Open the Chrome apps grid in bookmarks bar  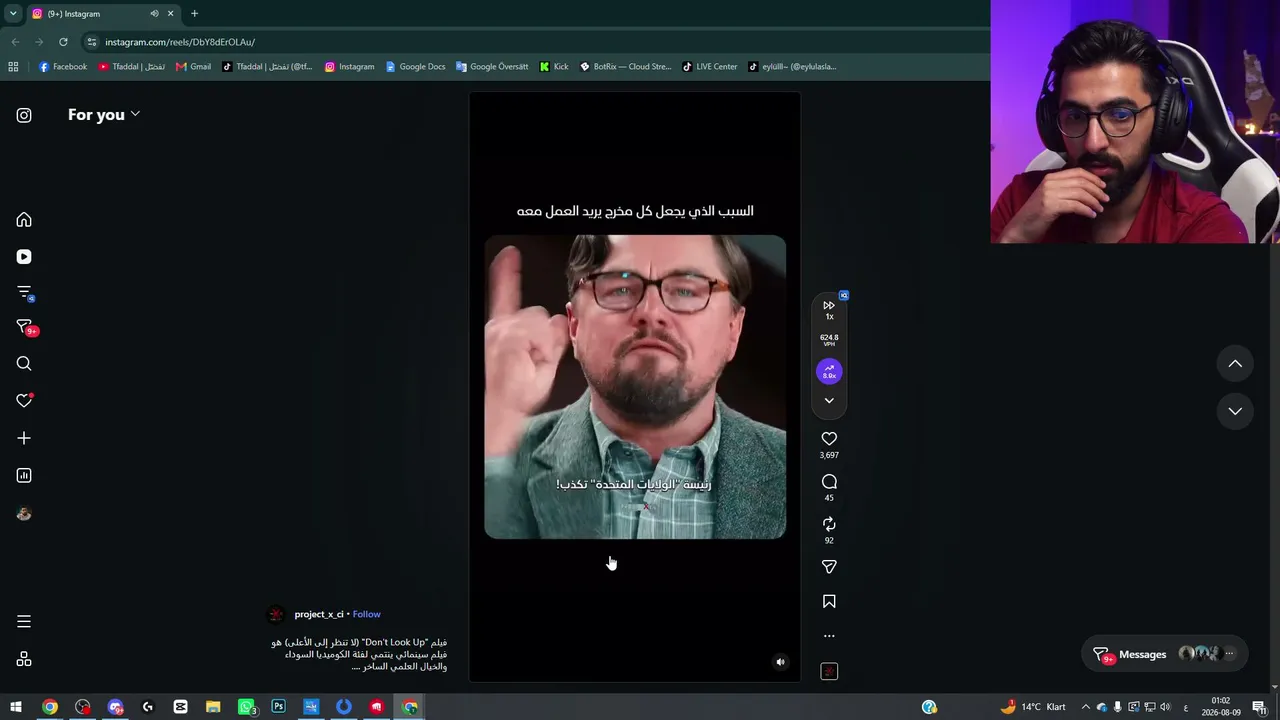13,67
